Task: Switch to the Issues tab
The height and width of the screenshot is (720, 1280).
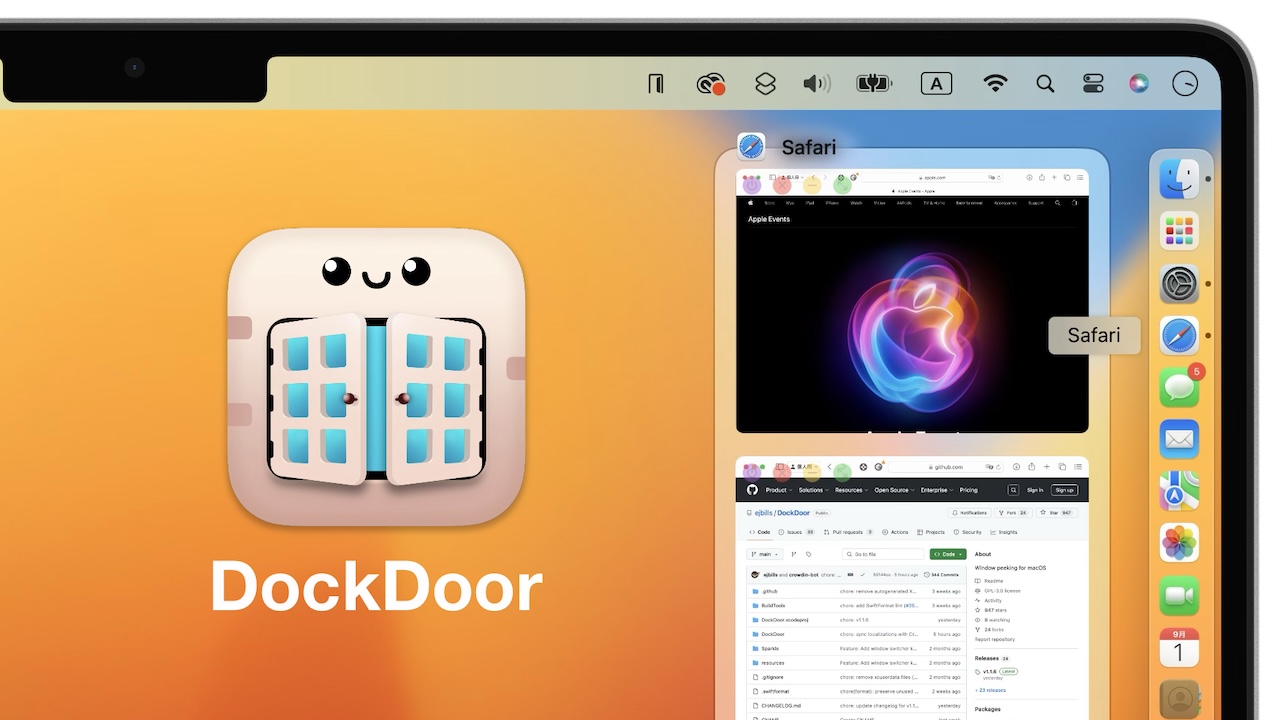Action: pos(796,532)
